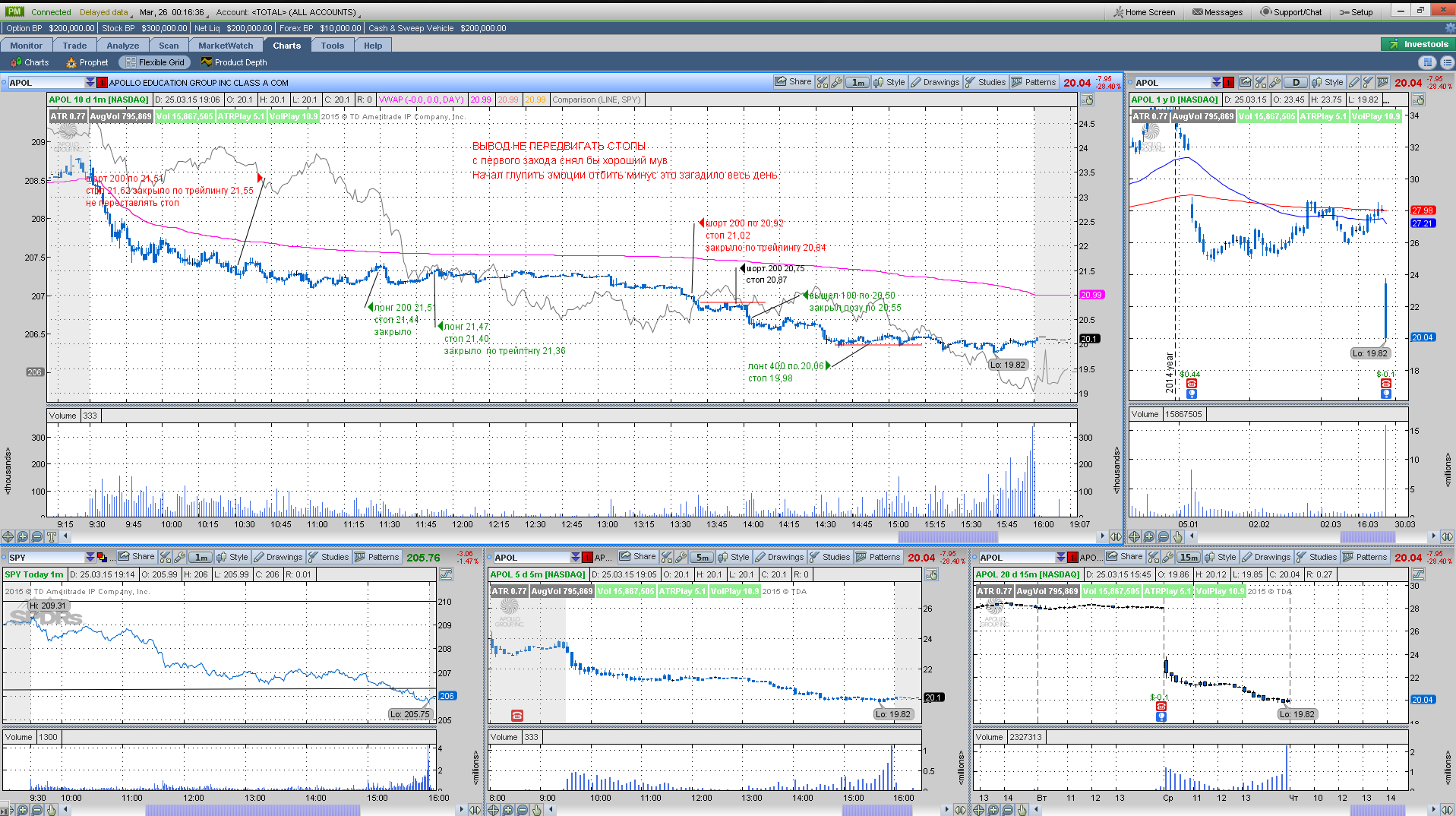
Task: Open the Setup menu
Action: click(1356, 12)
